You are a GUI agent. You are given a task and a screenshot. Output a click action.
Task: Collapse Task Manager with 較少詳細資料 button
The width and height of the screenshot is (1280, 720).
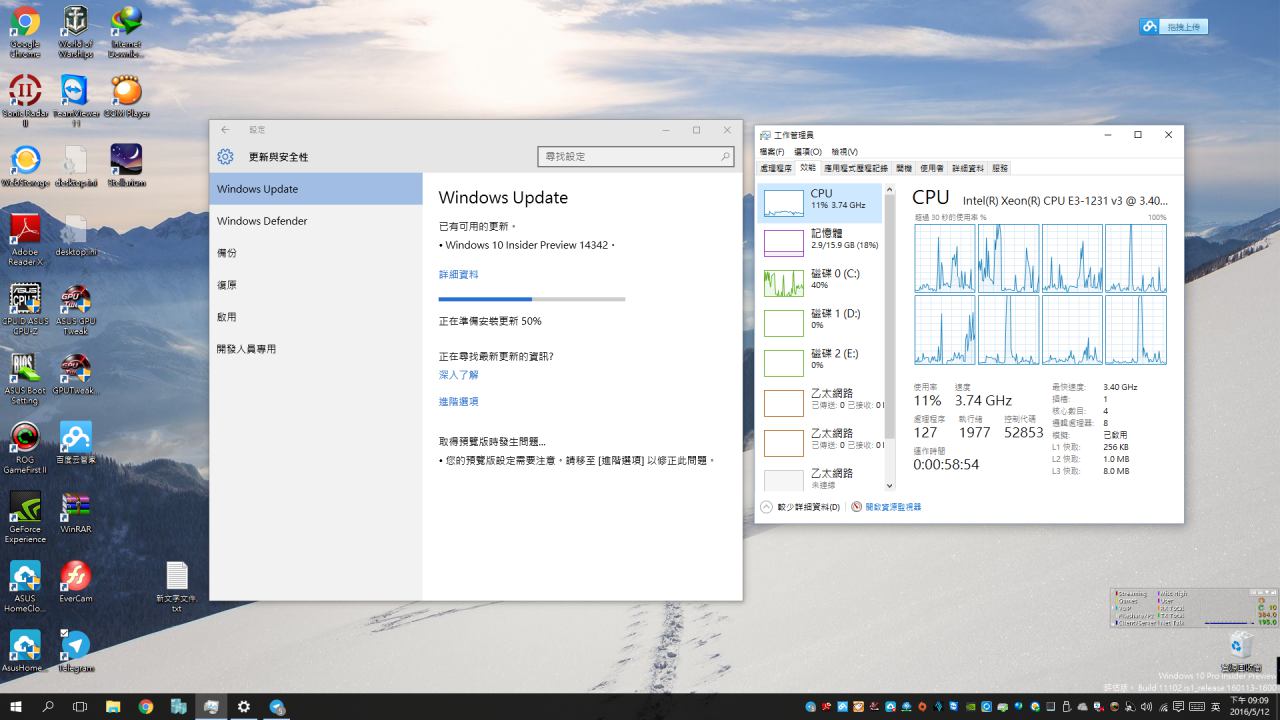[801, 507]
